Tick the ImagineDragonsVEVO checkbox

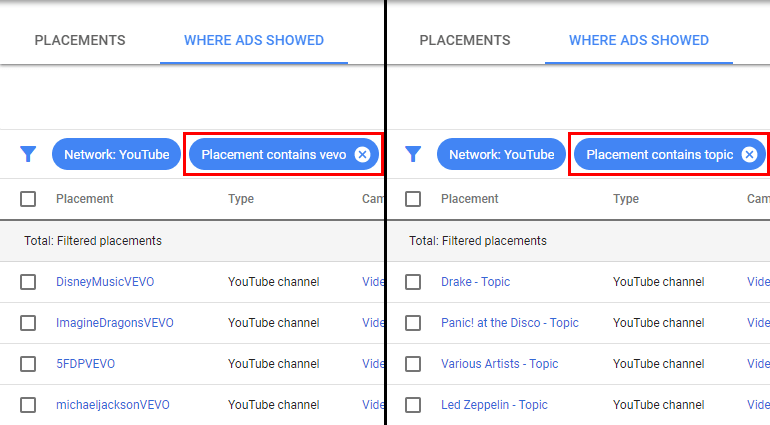[28, 323]
